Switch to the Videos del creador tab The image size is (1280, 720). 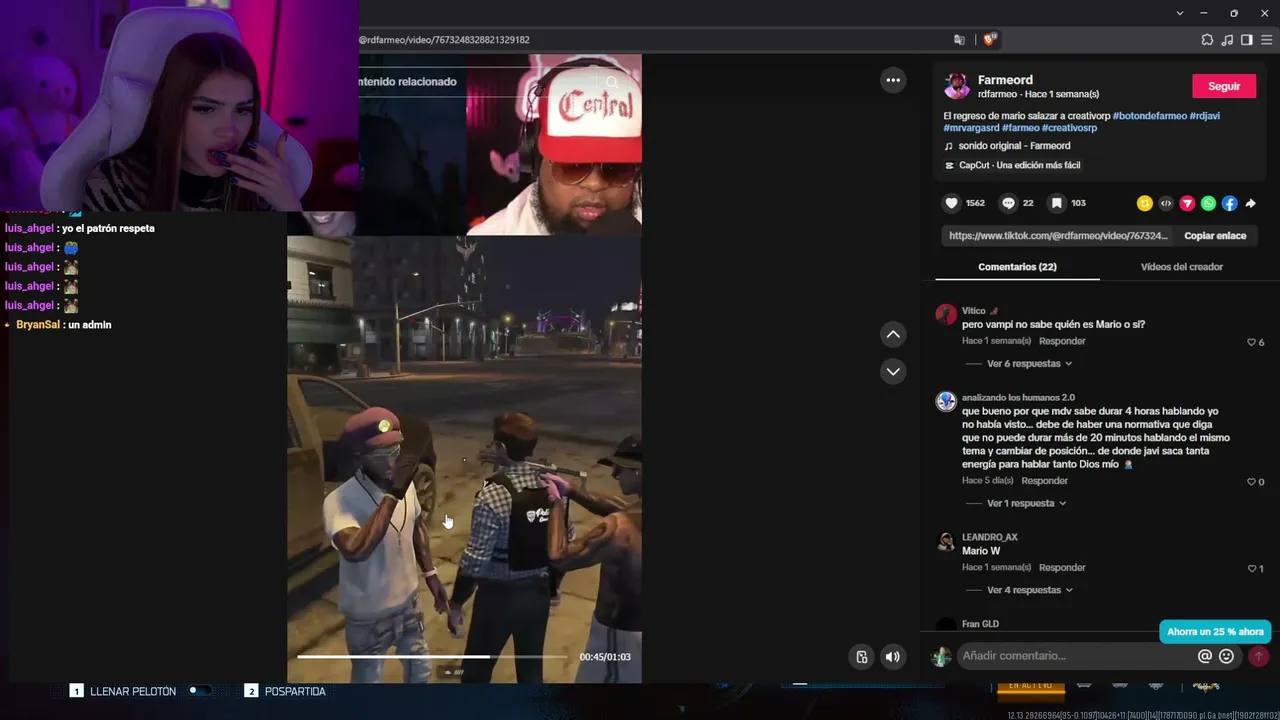1182,267
